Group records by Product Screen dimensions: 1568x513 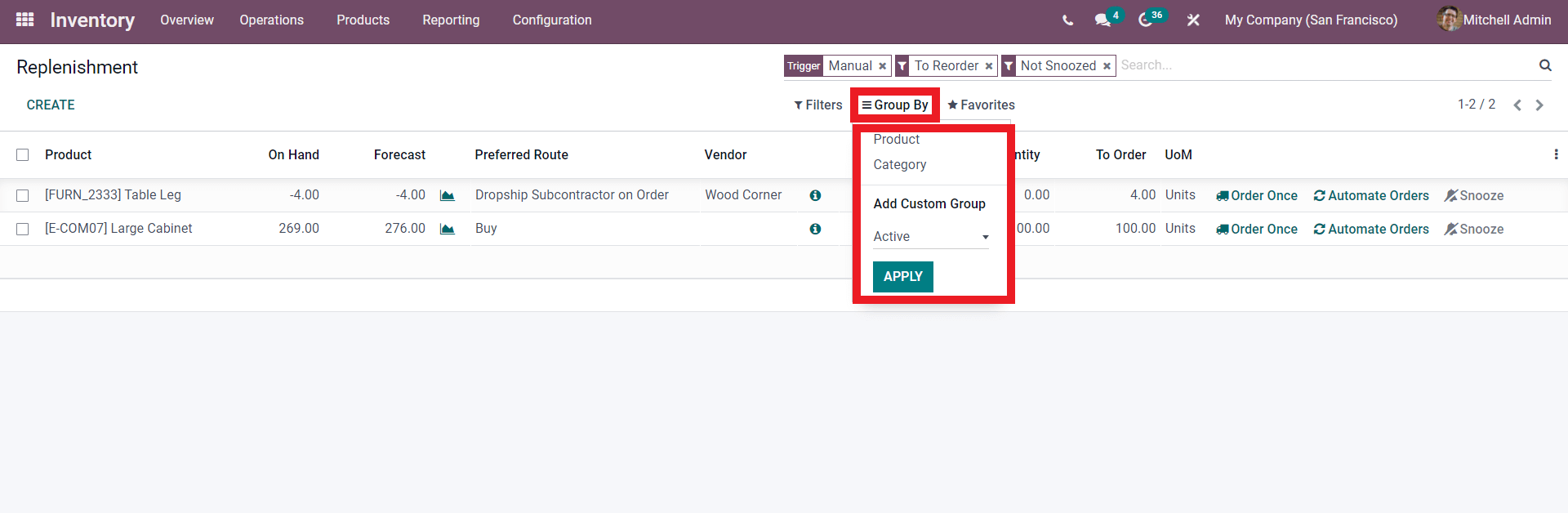[x=896, y=139]
